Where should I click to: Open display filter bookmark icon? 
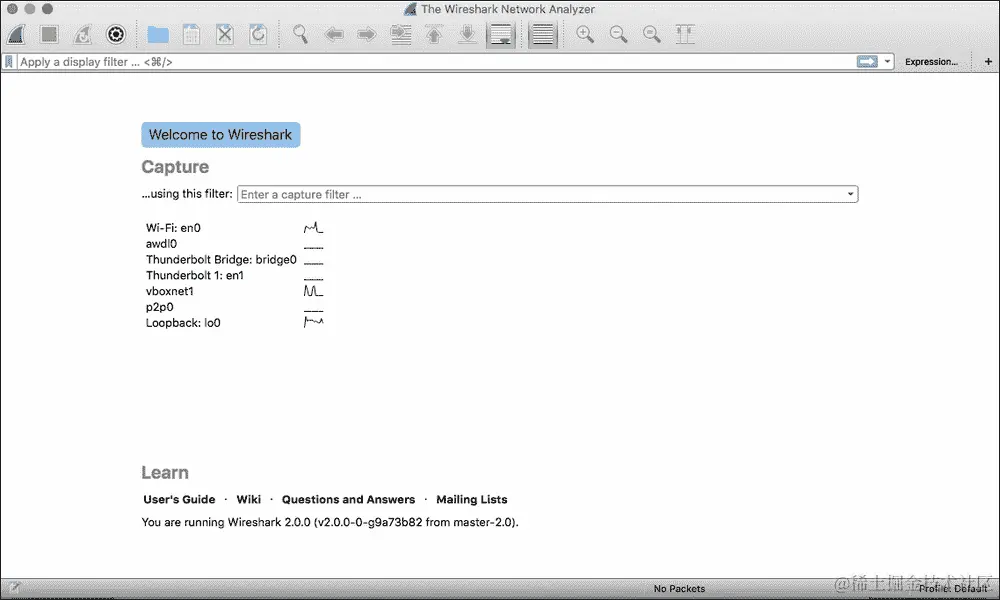click(9, 62)
